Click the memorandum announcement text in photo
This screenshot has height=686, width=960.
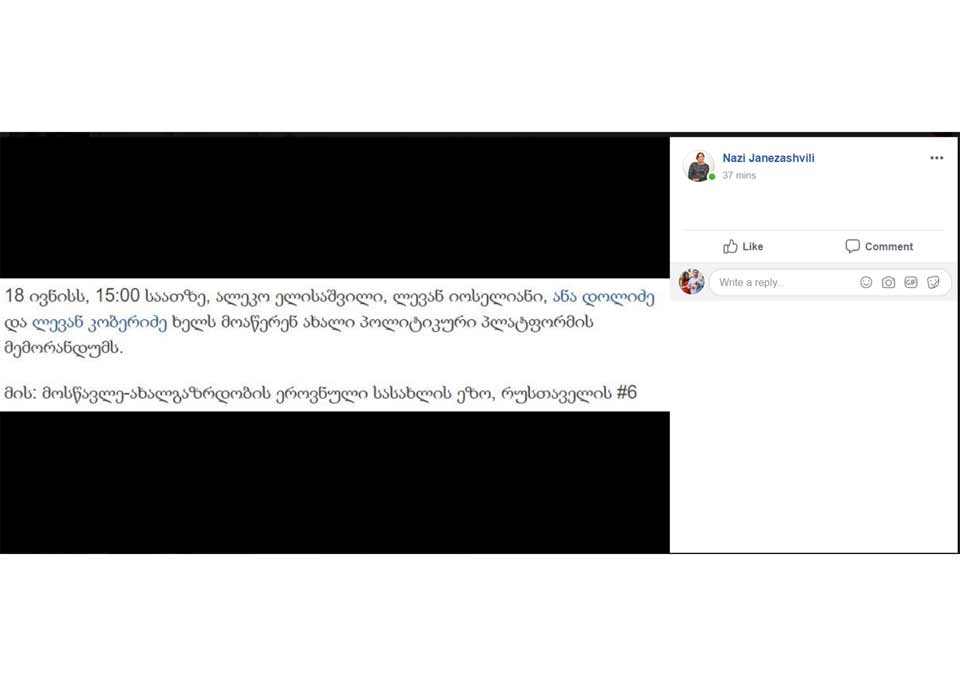[329, 322]
